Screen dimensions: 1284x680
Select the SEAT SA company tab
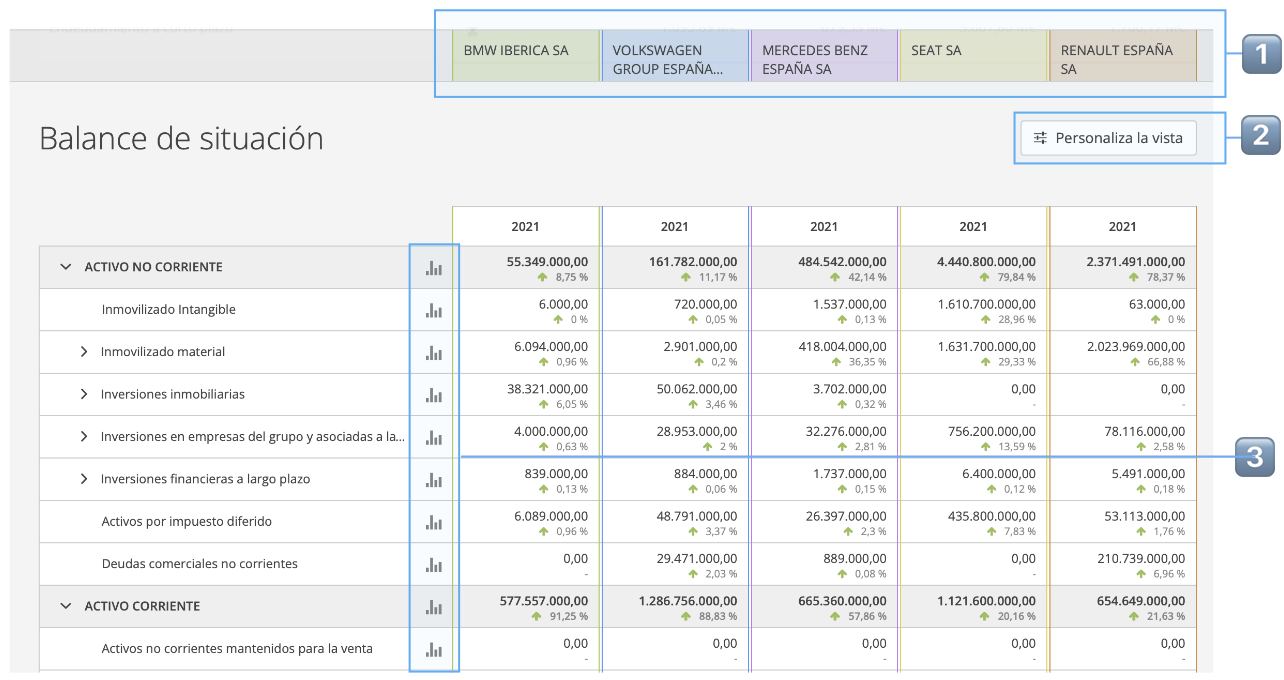point(974,56)
